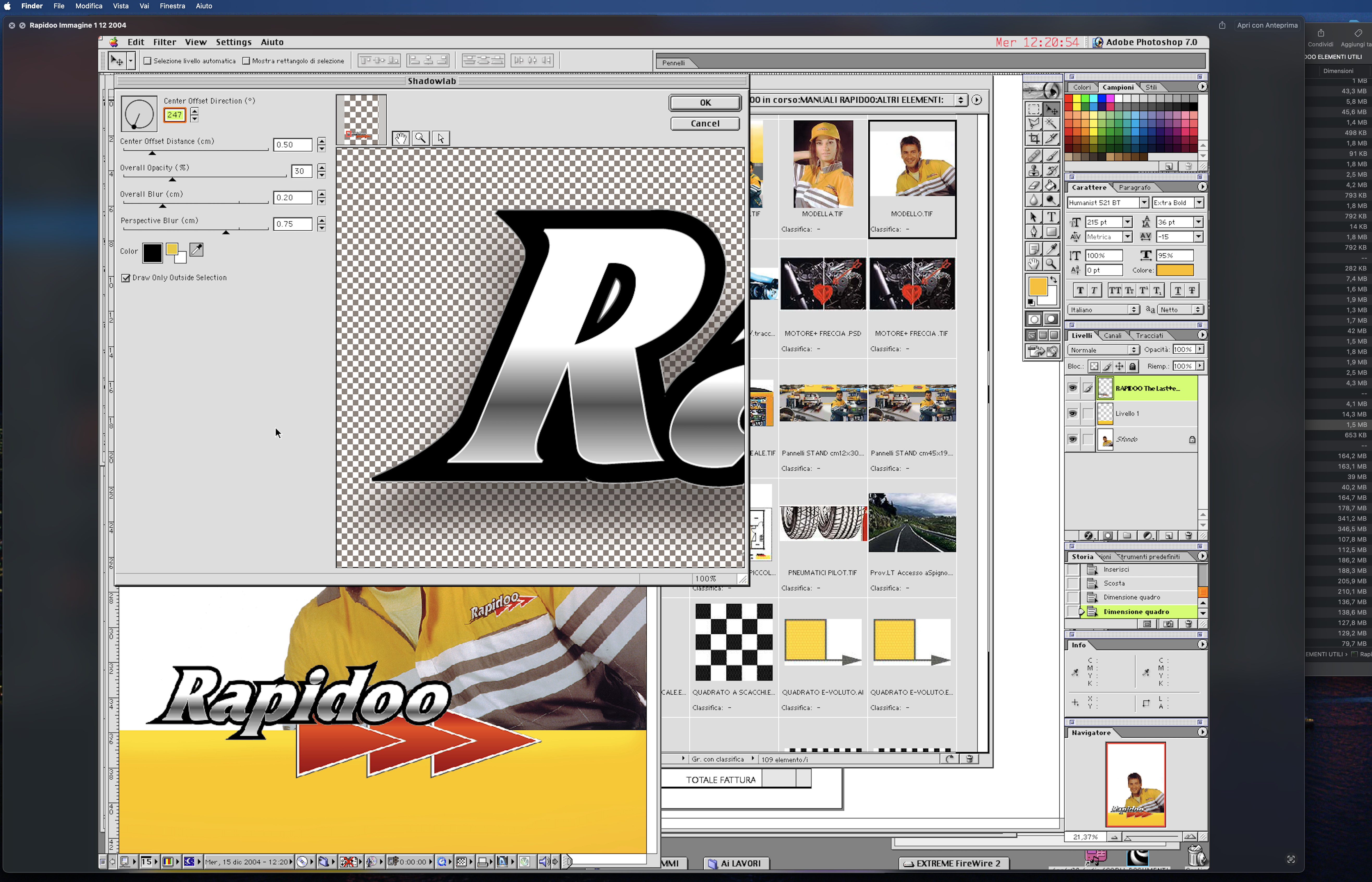Image resolution: width=1372 pixels, height=882 pixels.
Task: Select the Rectangle shape tool
Action: (1052, 231)
